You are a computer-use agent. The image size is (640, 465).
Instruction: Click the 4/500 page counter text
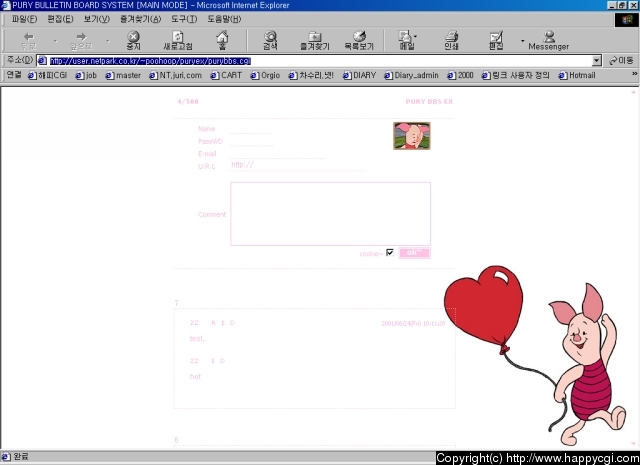188,102
